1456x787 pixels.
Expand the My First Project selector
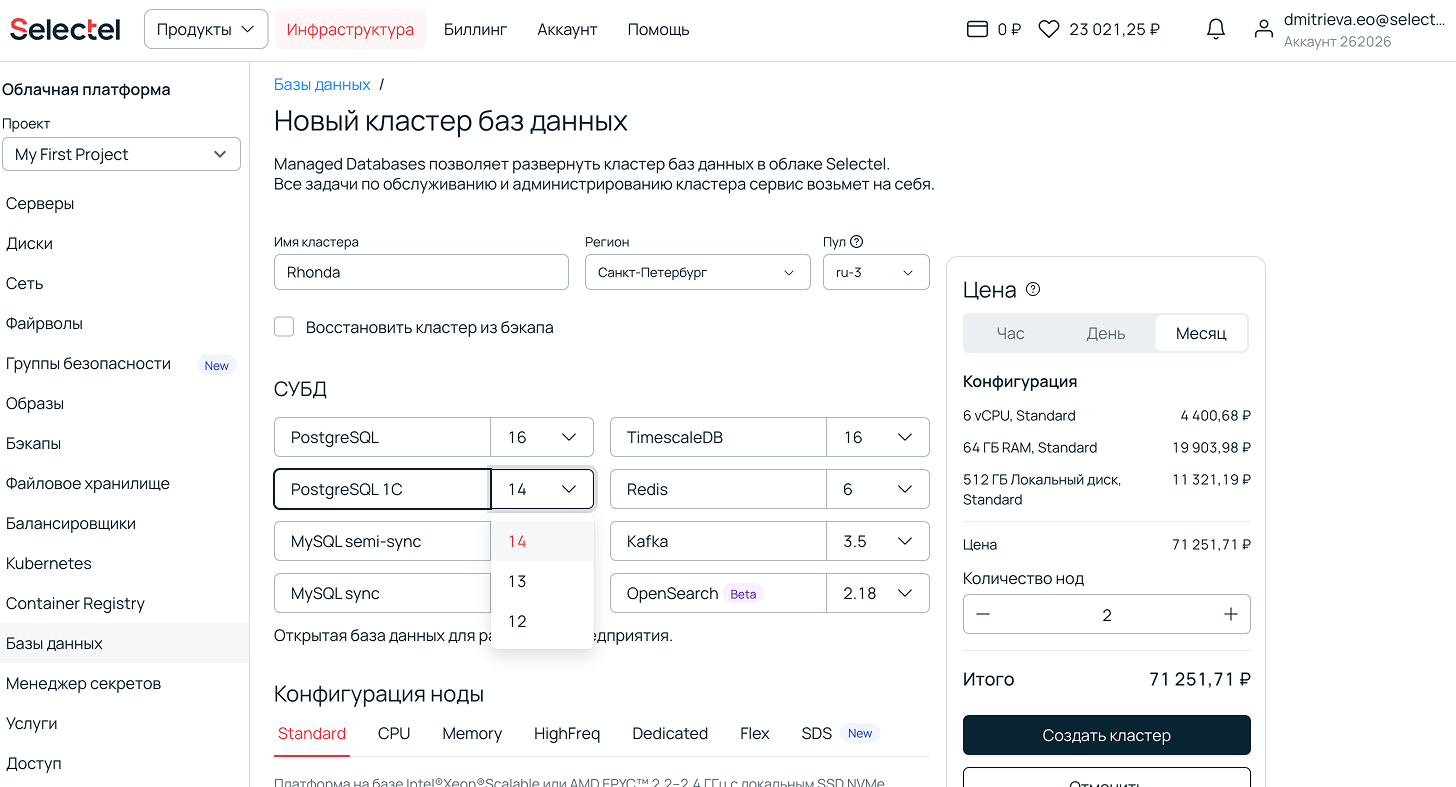coord(121,154)
